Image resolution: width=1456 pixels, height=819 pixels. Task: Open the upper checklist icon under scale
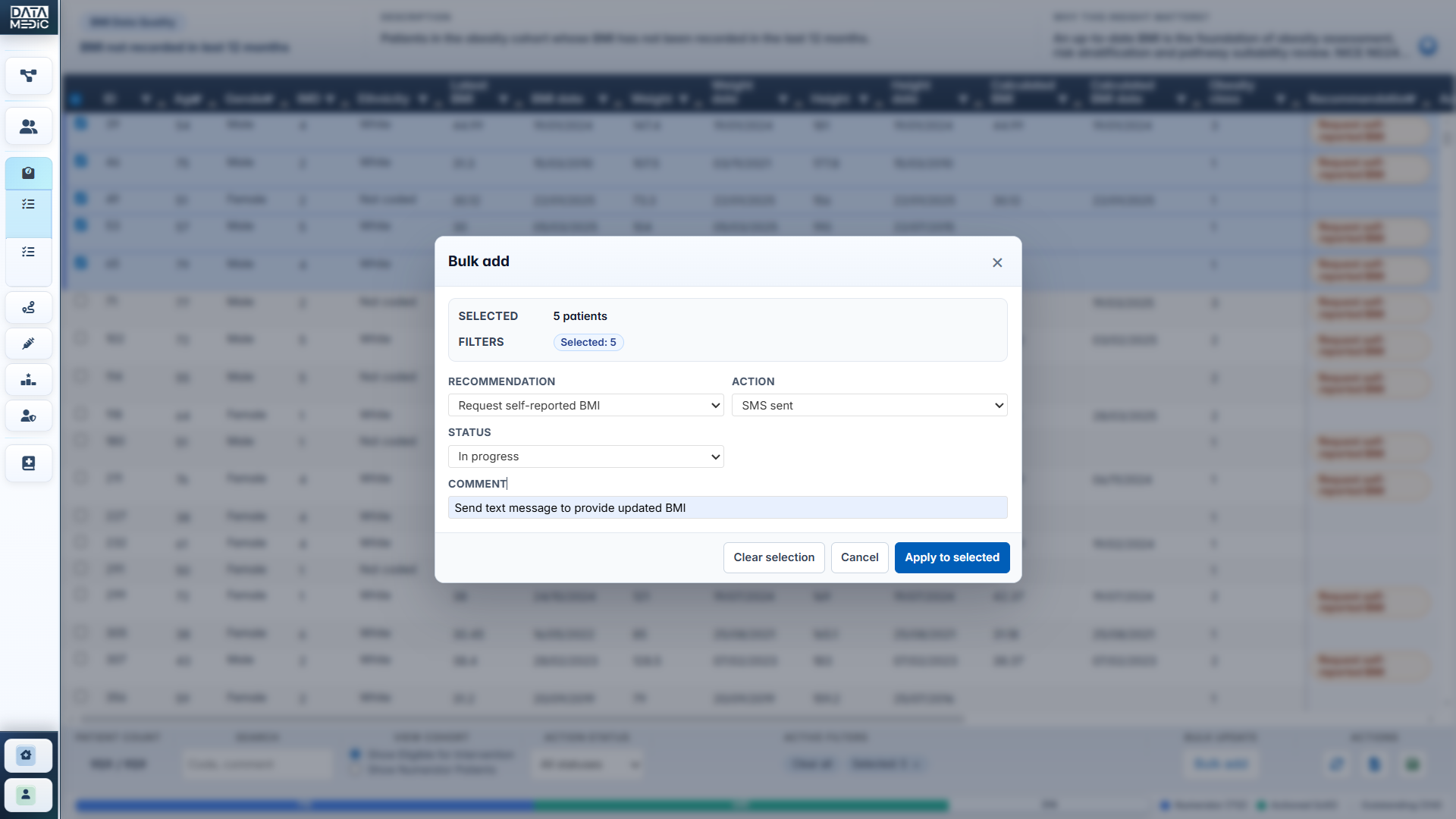[29, 204]
